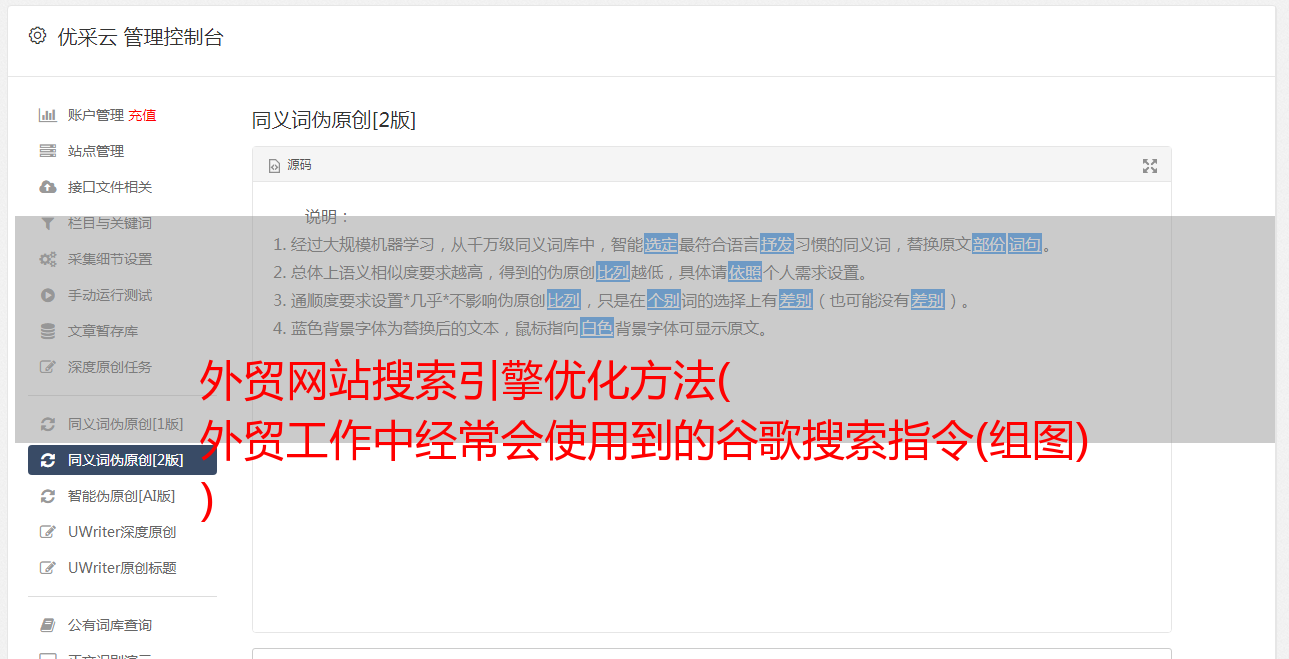Open UWriter原创标题 menu entry
1289x659 pixels.
point(122,568)
